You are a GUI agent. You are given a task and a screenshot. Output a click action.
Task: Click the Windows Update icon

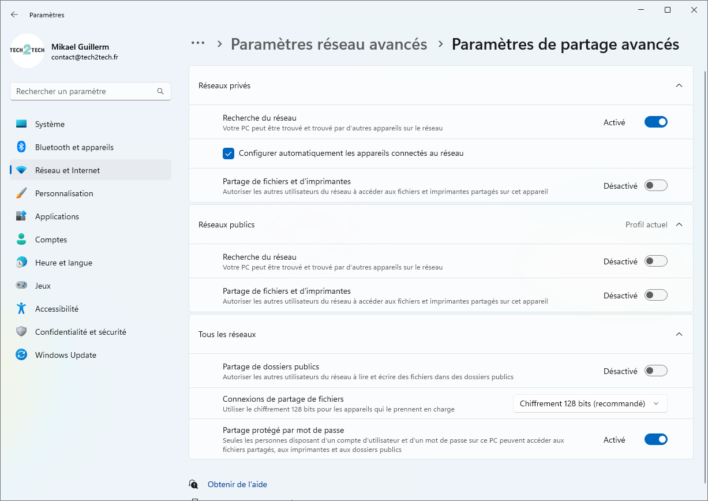pos(21,355)
